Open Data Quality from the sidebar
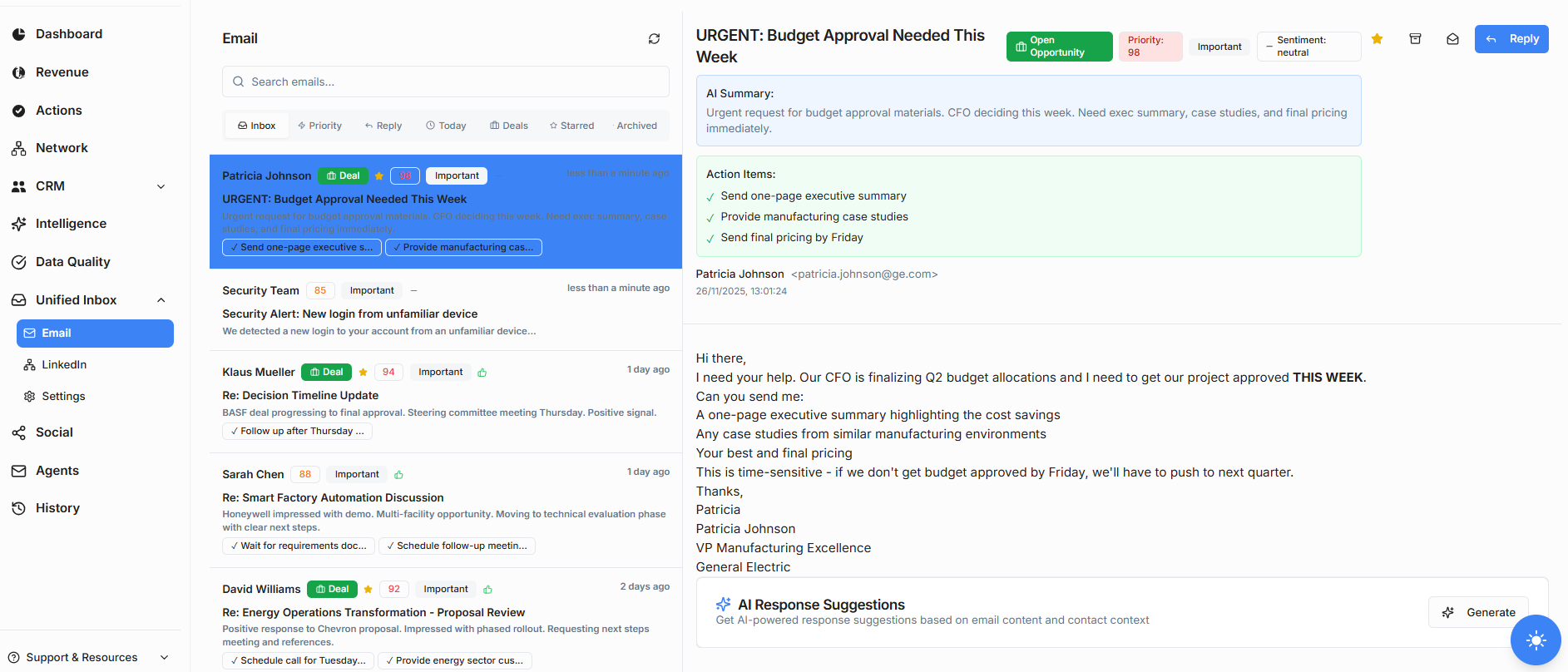This screenshot has height=672, width=1568. click(72, 262)
